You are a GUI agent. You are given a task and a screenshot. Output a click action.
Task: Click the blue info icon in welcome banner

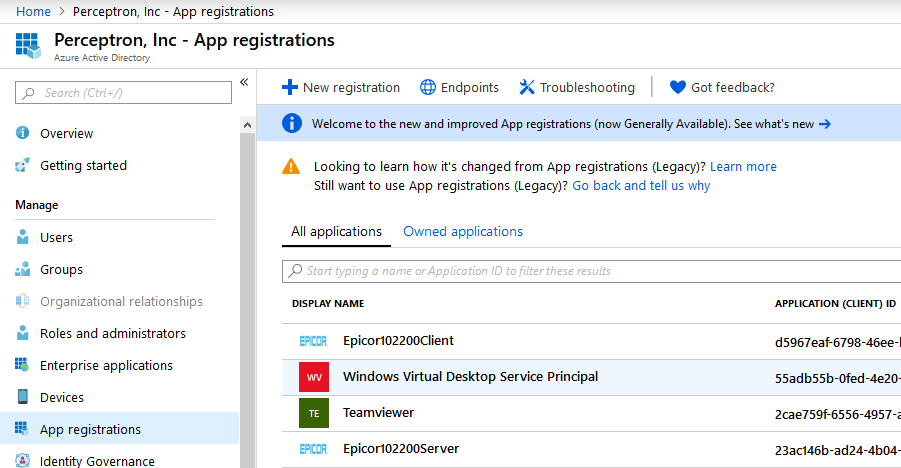pyautogui.click(x=292, y=123)
